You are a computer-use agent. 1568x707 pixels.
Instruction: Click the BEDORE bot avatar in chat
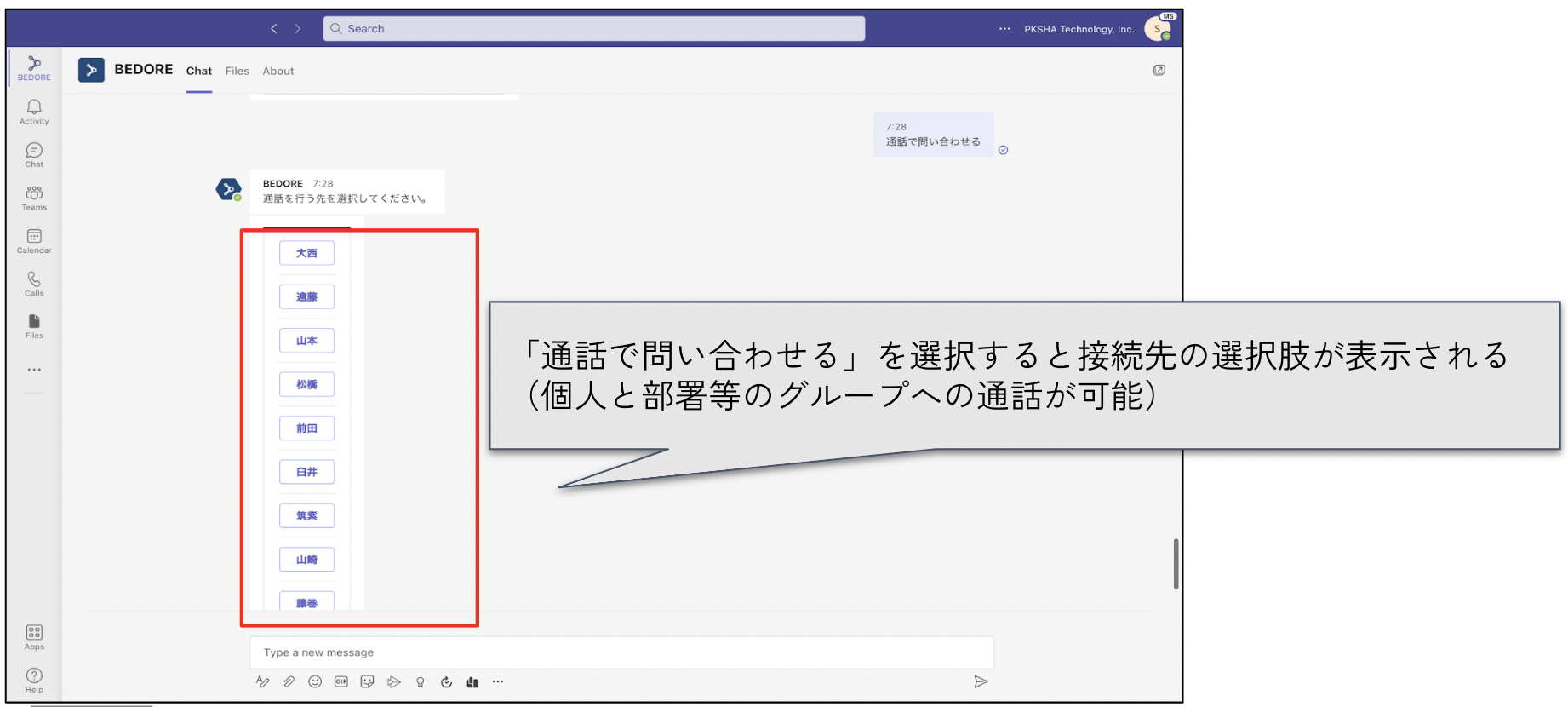pos(228,189)
